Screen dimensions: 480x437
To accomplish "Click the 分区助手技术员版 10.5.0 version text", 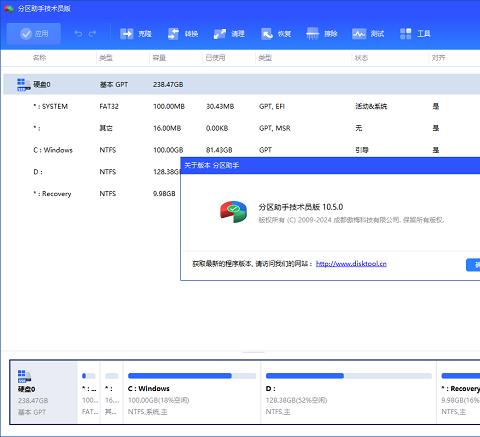I will [x=301, y=207].
